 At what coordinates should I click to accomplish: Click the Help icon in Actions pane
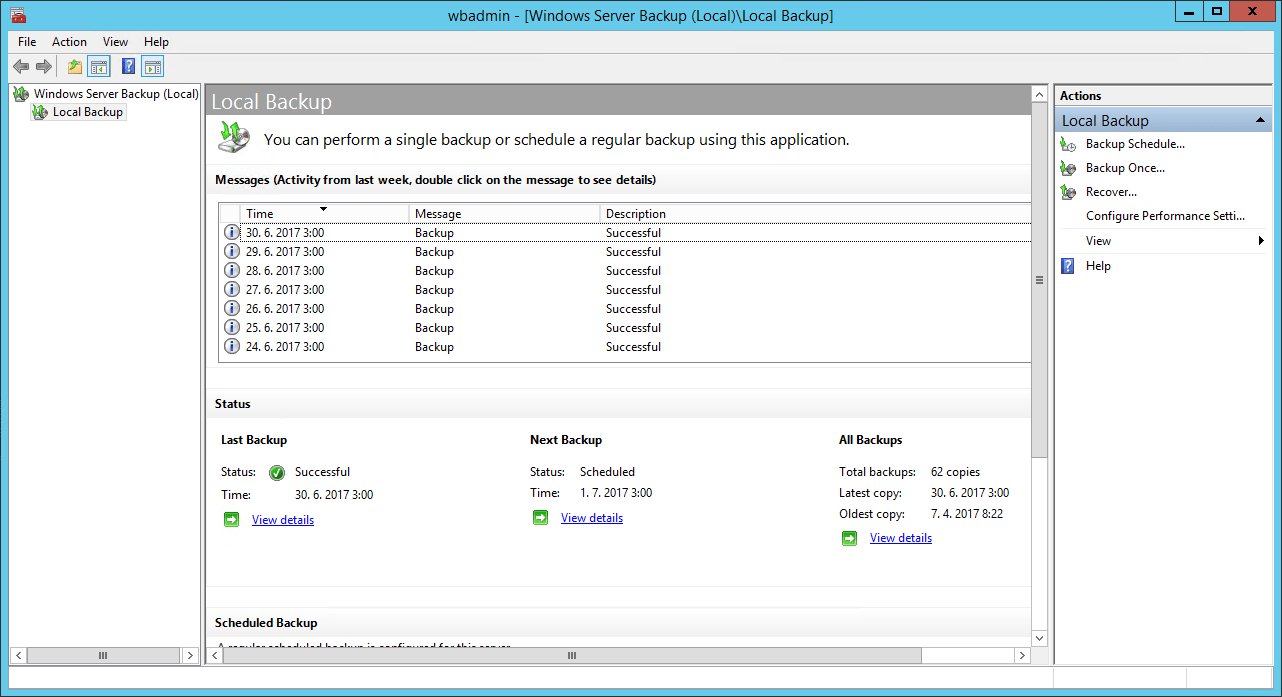point(1068,266)
